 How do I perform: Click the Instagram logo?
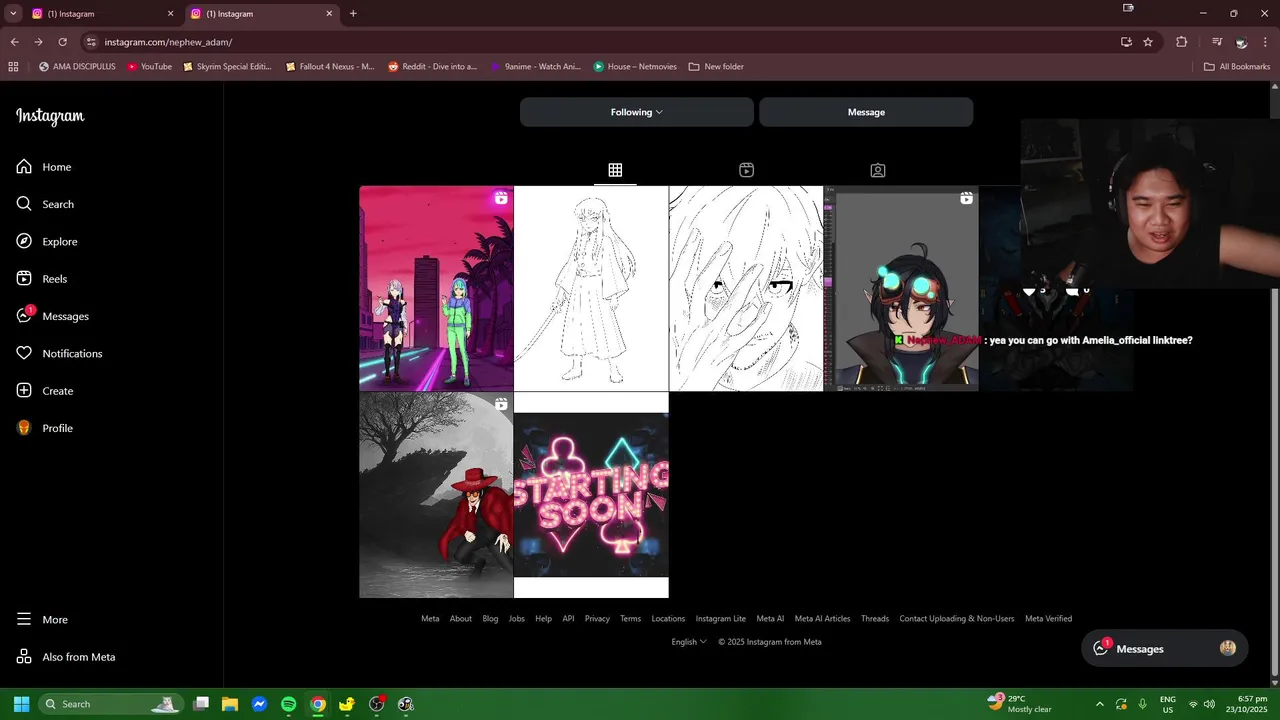pyautogui.click(x=50, y=116)
